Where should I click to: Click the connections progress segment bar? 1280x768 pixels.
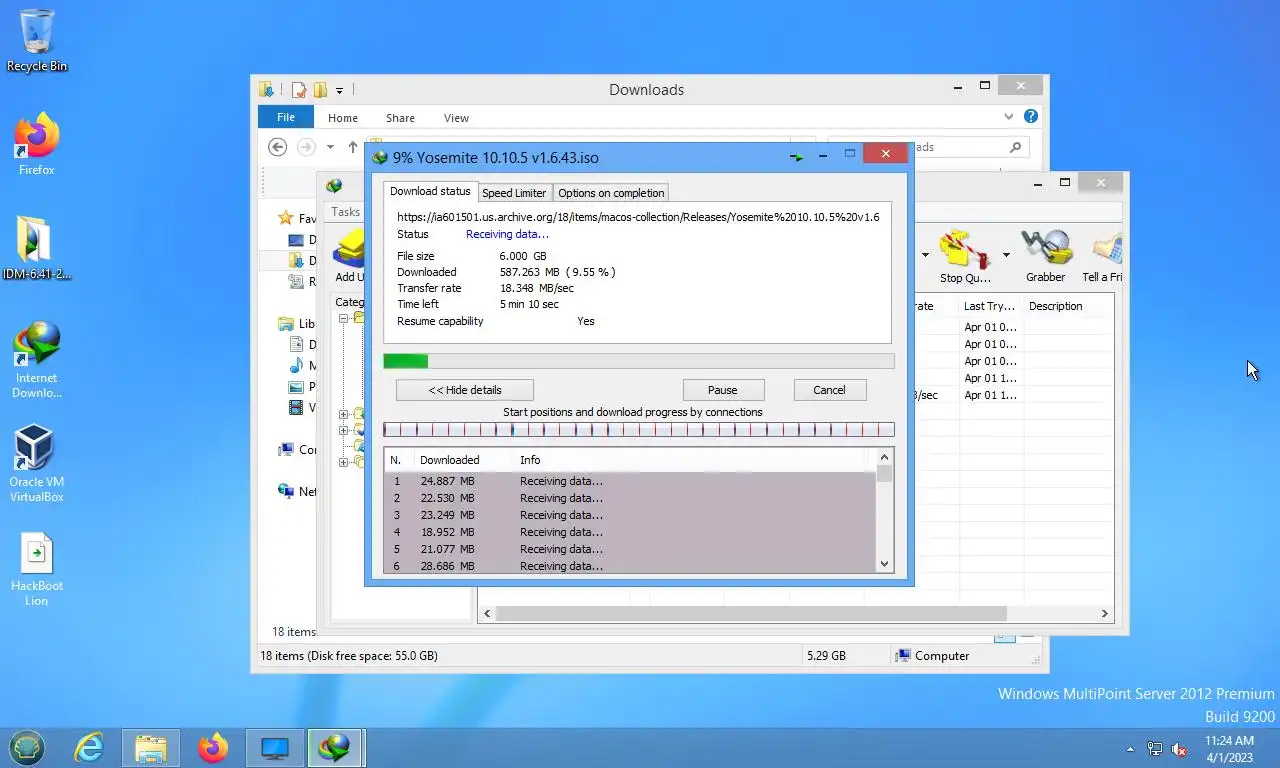[639, 430]
